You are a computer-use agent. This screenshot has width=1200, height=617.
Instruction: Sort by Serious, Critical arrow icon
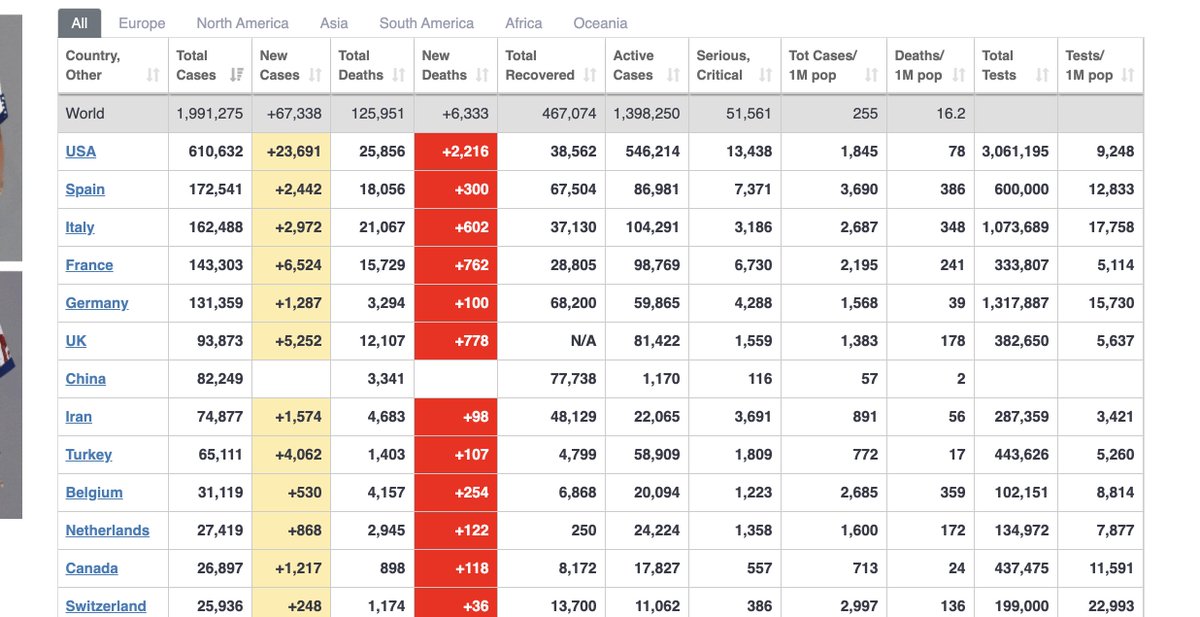pos(765,75)
